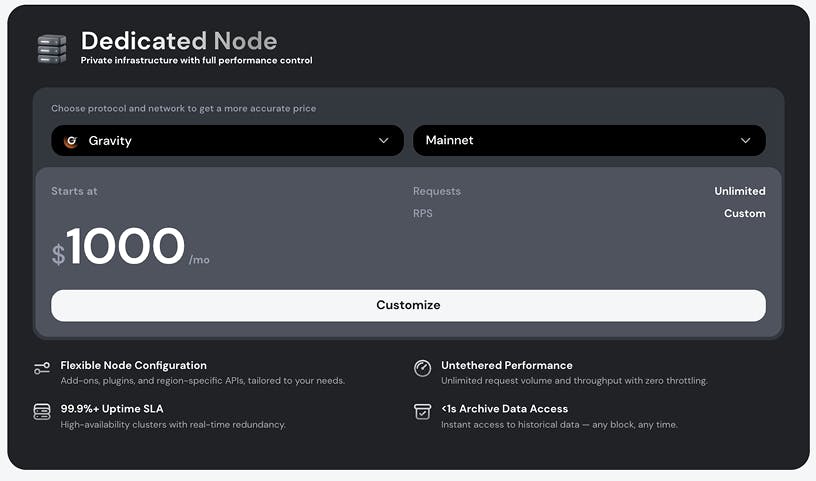Click the '99.9%+ Uptime SLA' title
The height and width of the screenshot is (481, 816).
coord(112,409)
